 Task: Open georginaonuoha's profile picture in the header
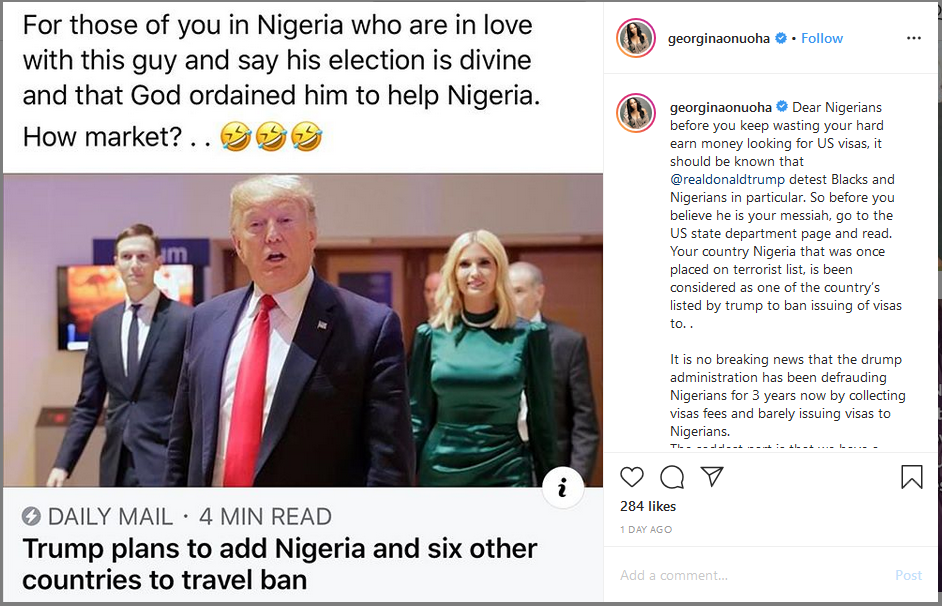click(x=636, y=38)
